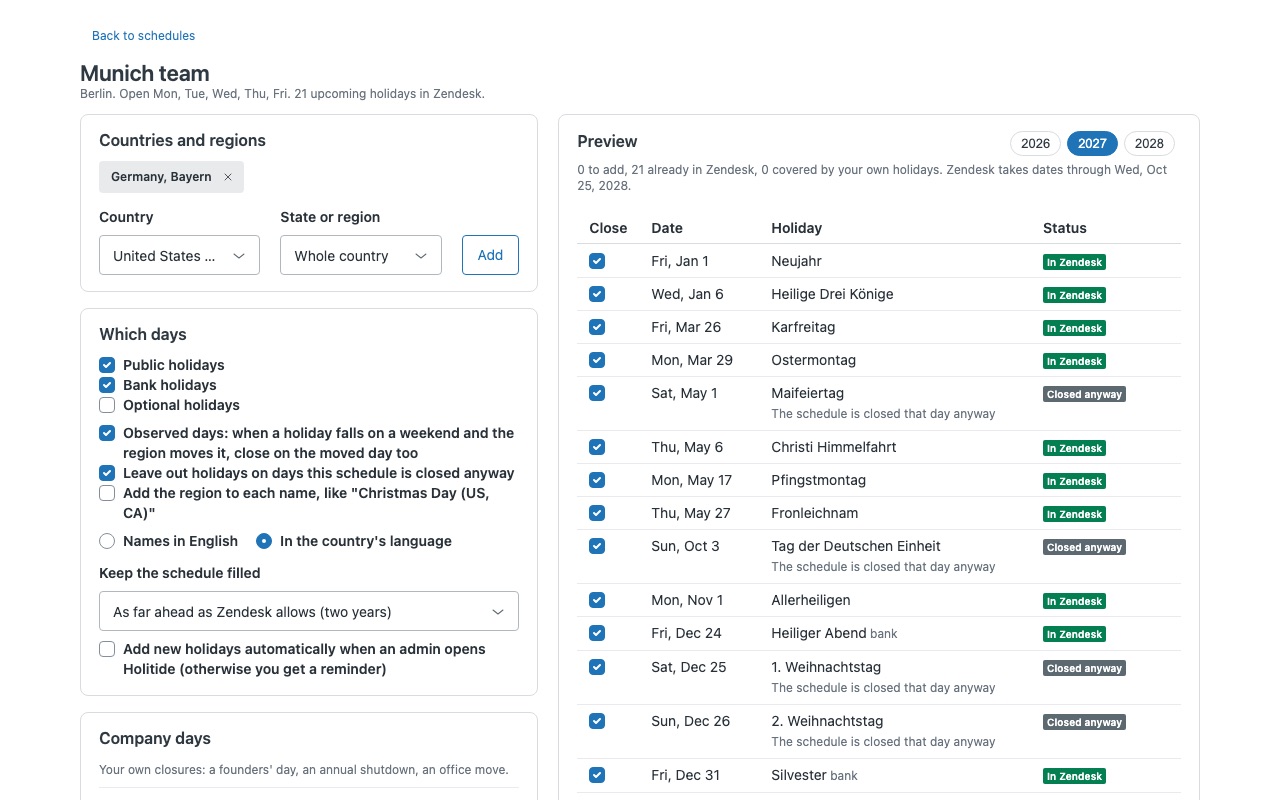Toggle Close checkbox for 1. Weihnachtstag
The height and width of the screenshot is (800, 1280).
(x=597, y=667)
